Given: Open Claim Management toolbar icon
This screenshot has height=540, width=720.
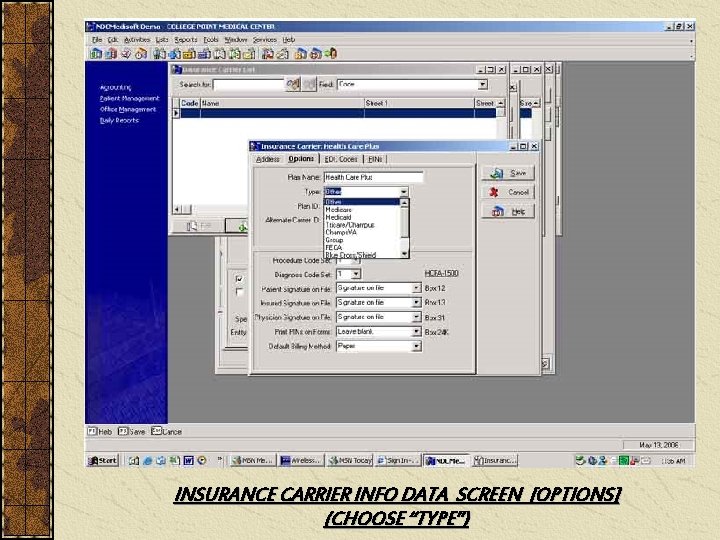Looking at the screenshot, I should [x=111, y=54].
